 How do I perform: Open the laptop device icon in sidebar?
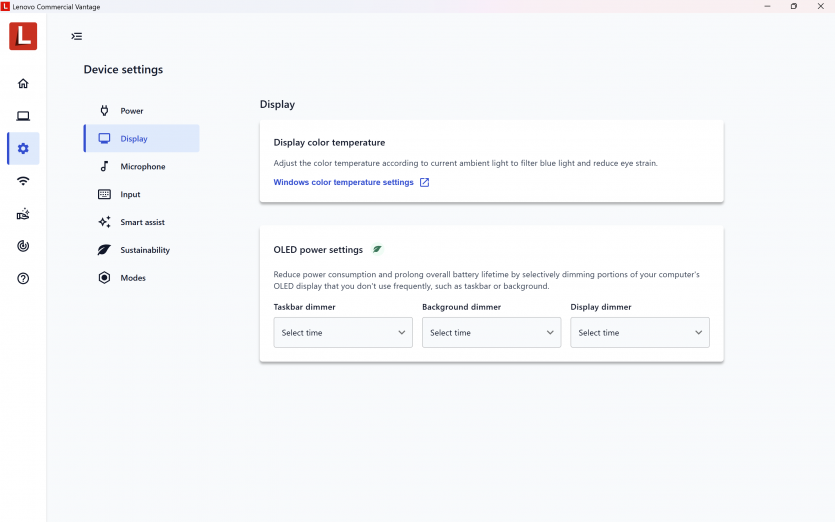pyautogui.click(x=23, y=116)
